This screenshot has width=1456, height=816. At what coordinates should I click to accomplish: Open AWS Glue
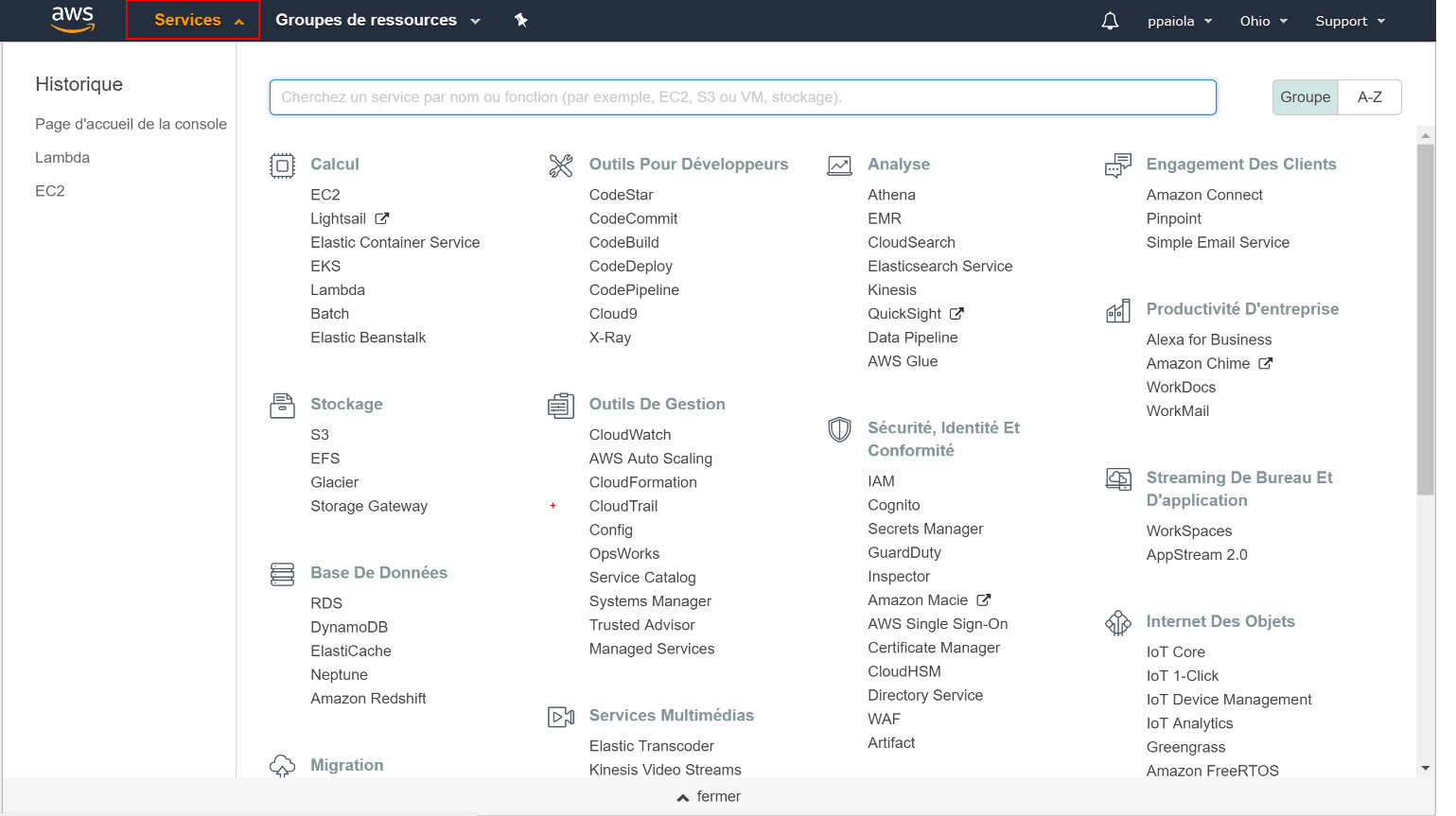(x=903, y=361)
